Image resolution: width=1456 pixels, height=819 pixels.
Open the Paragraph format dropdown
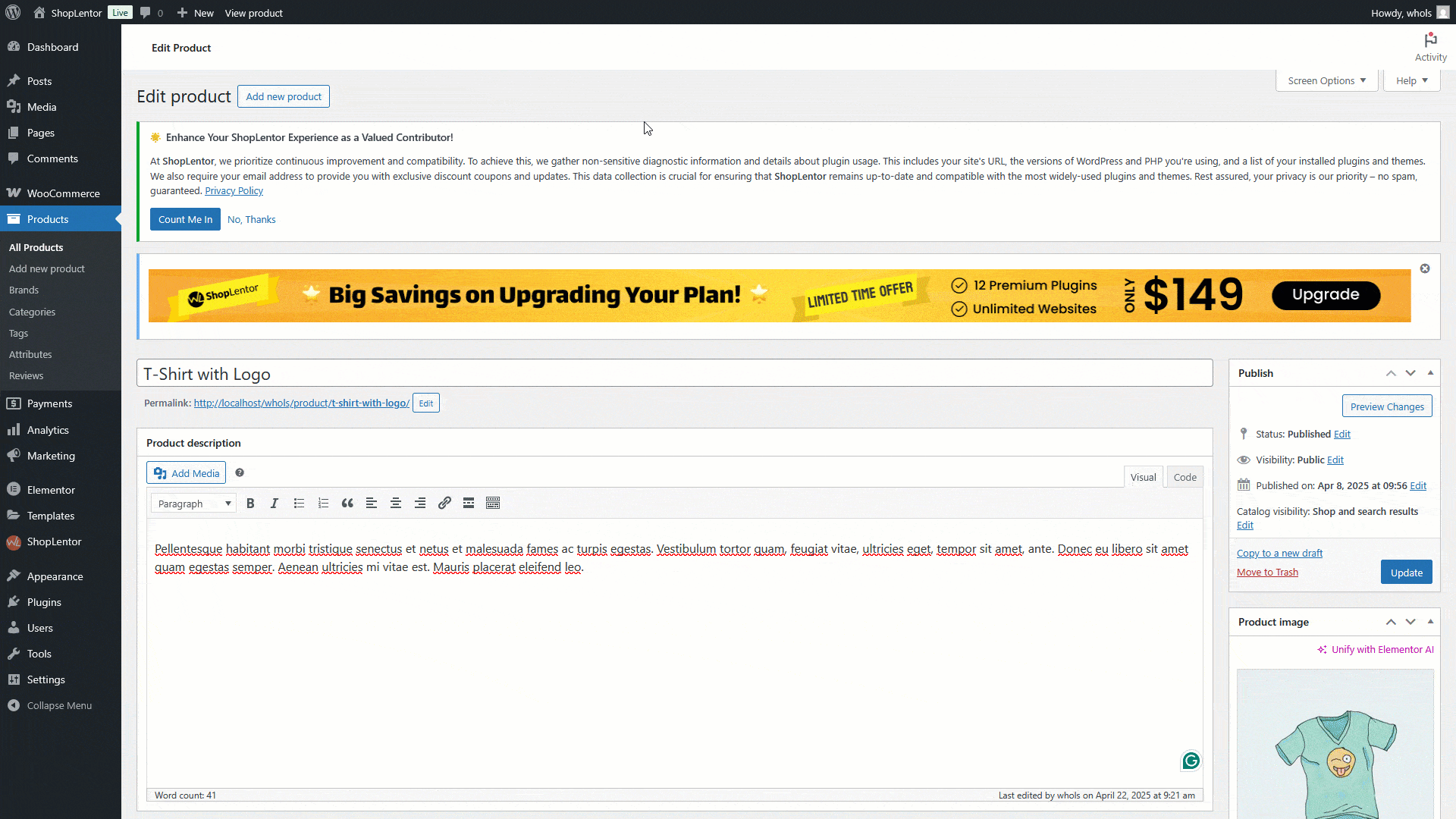(194, 504)
